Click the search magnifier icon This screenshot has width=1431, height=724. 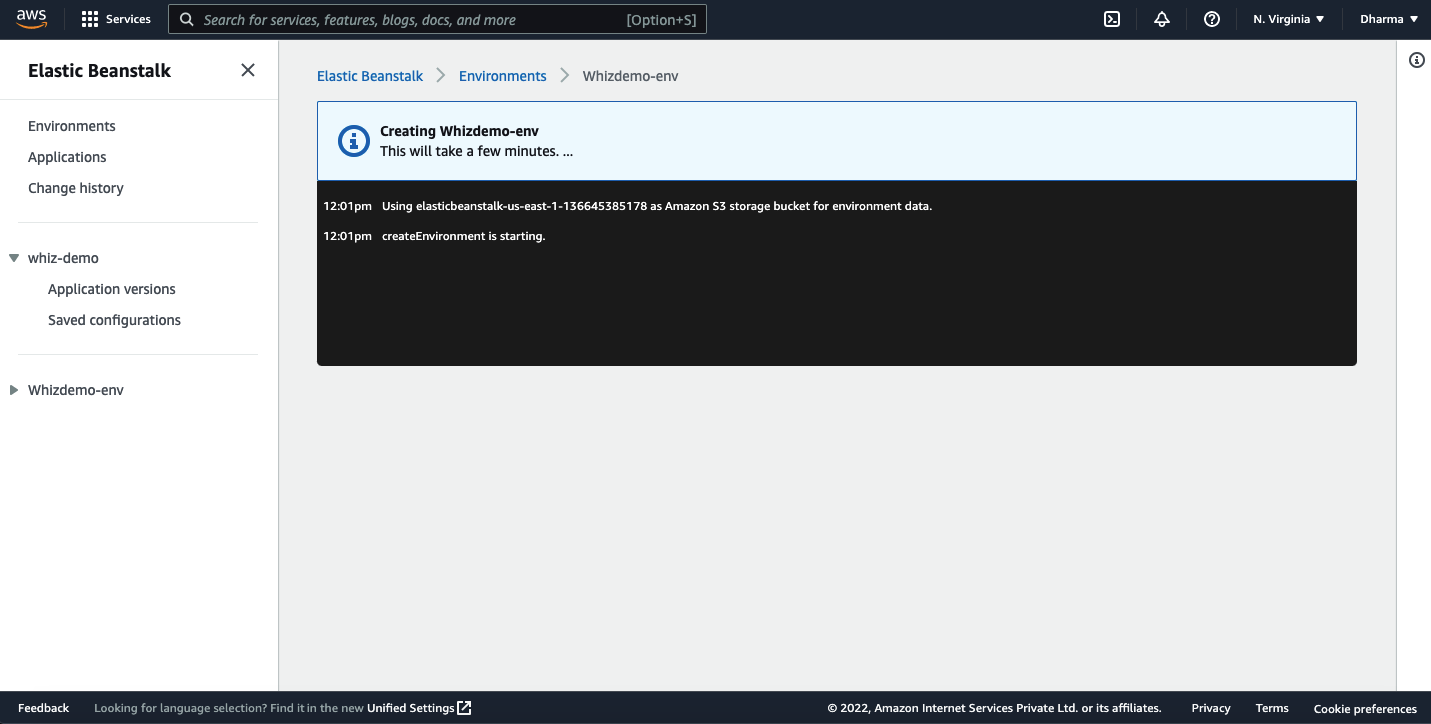pos(186,19)
